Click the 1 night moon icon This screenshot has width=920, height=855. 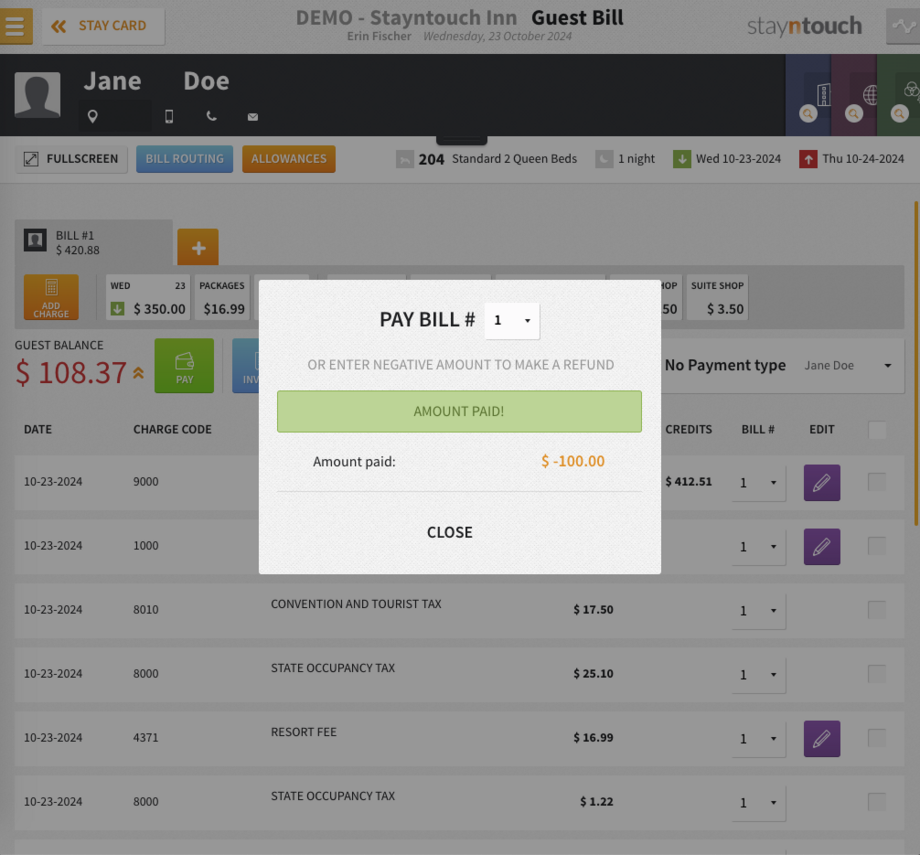pyautogui.click(x=604, y=159)
